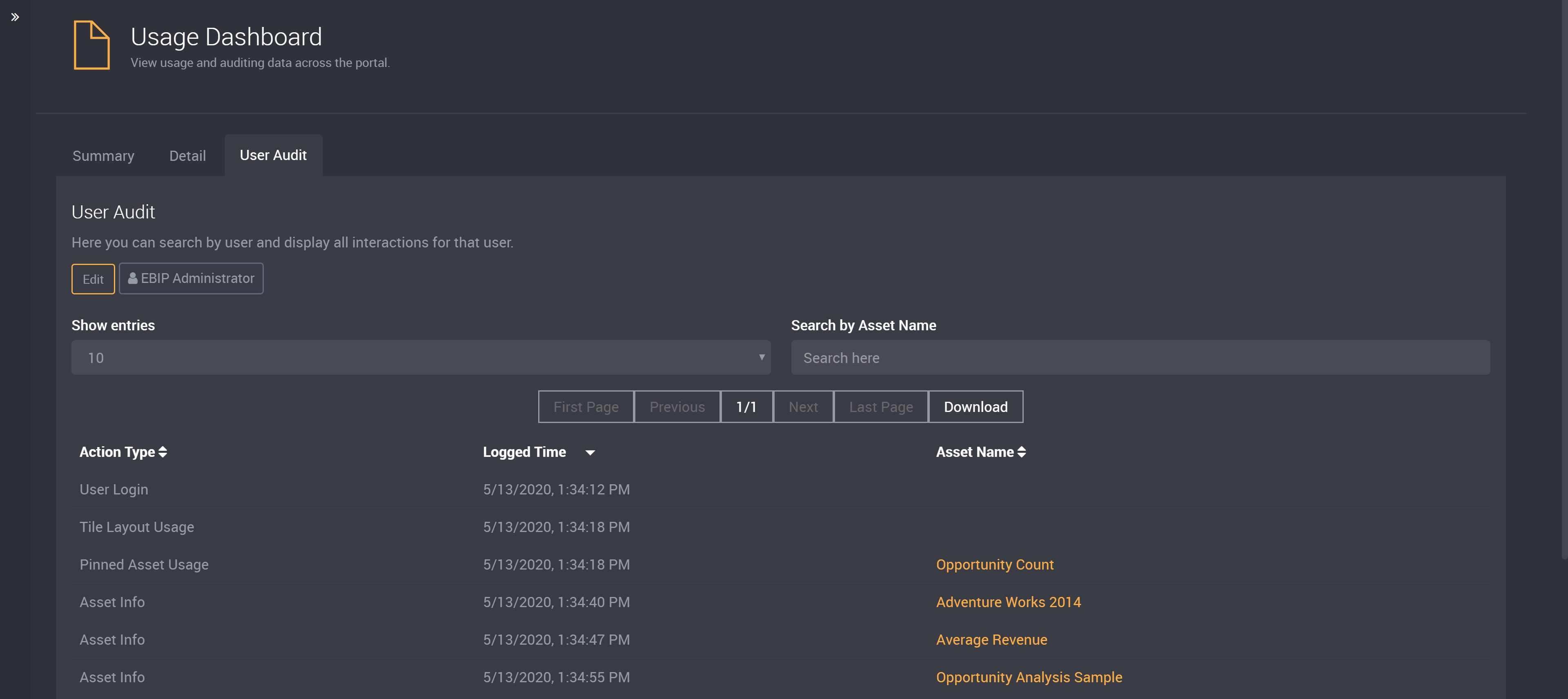1568x699 pixels.
Task: Select the User Audit tab
Action: coord(273,155)
